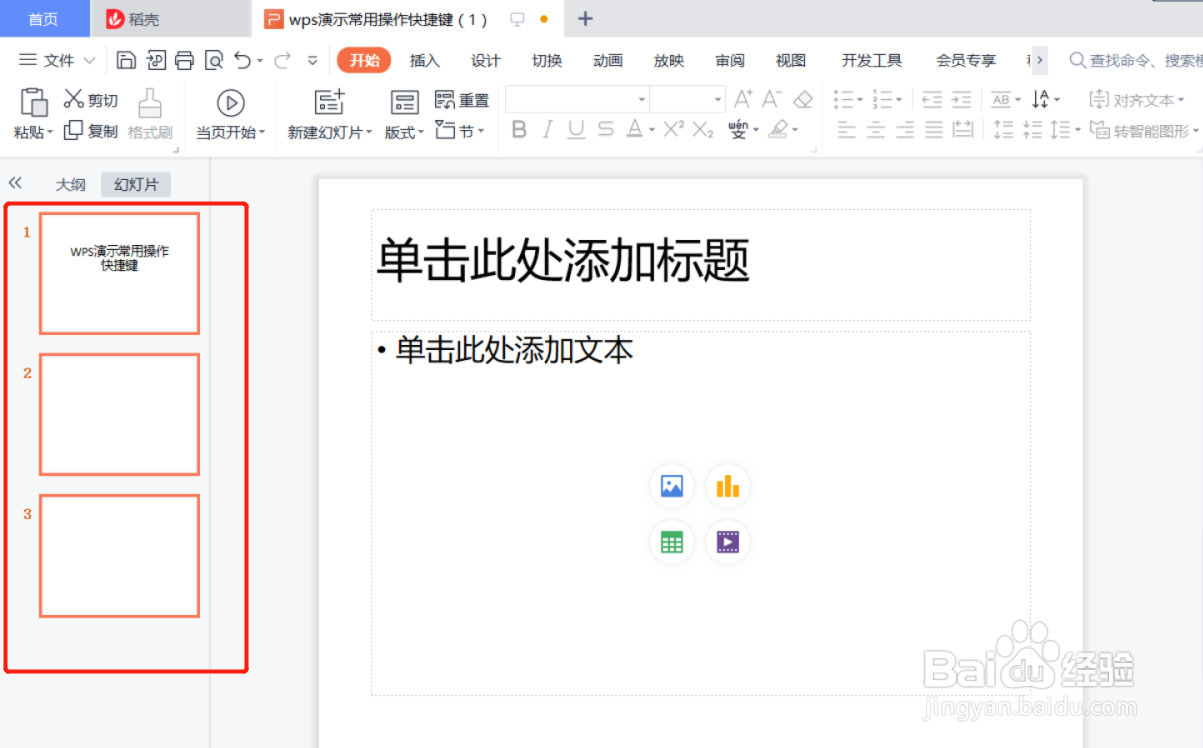Align text left icon
Image resolution: width=1203 pixels, height=748 pixels.
847,129
